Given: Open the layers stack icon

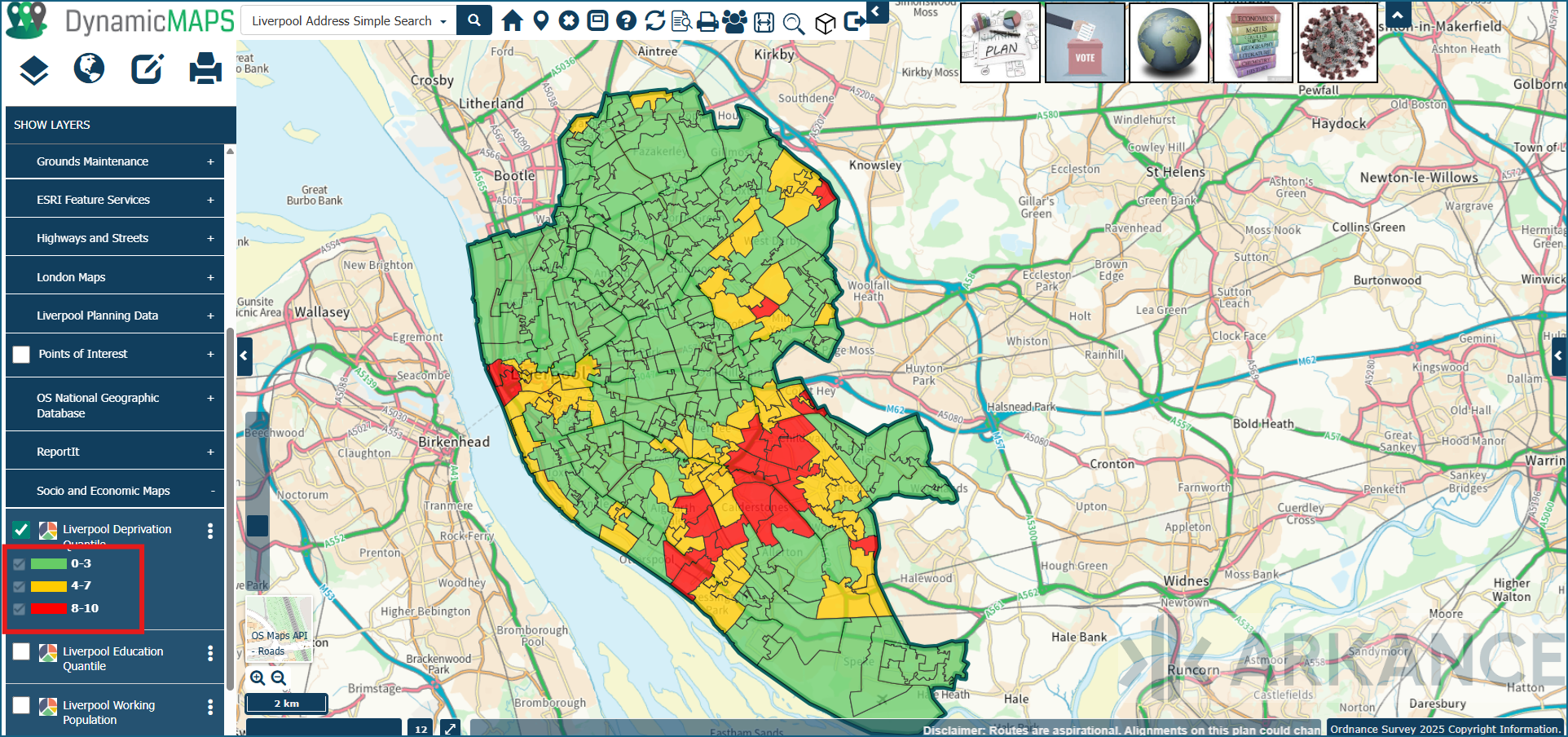Looking at the screenshot, I should 33,69.
